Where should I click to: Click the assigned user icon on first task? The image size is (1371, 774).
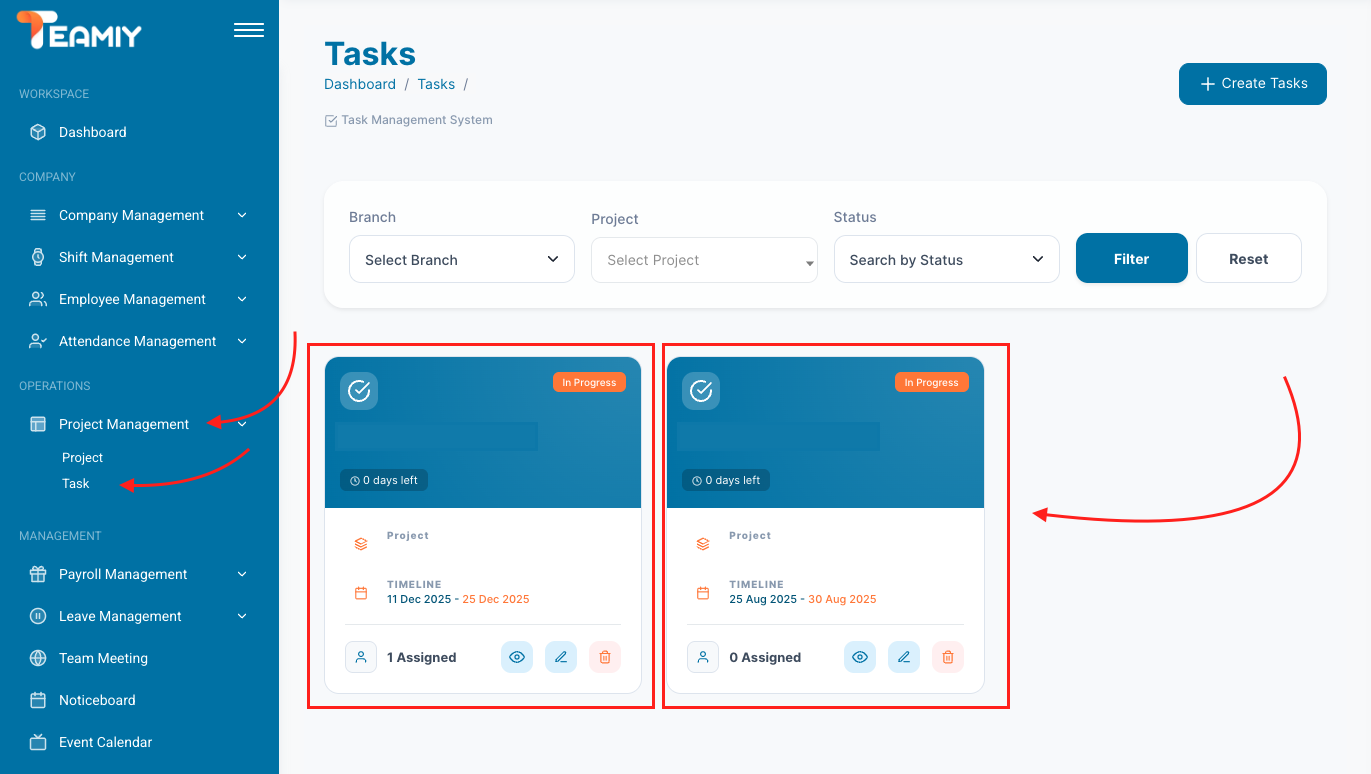pos(361,657)
